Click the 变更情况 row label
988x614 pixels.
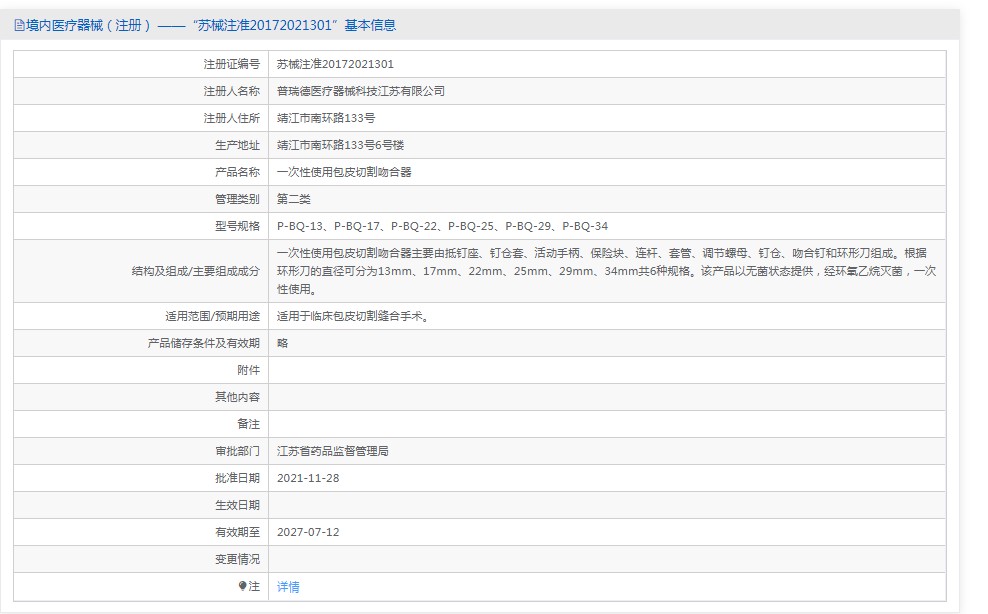237,559
